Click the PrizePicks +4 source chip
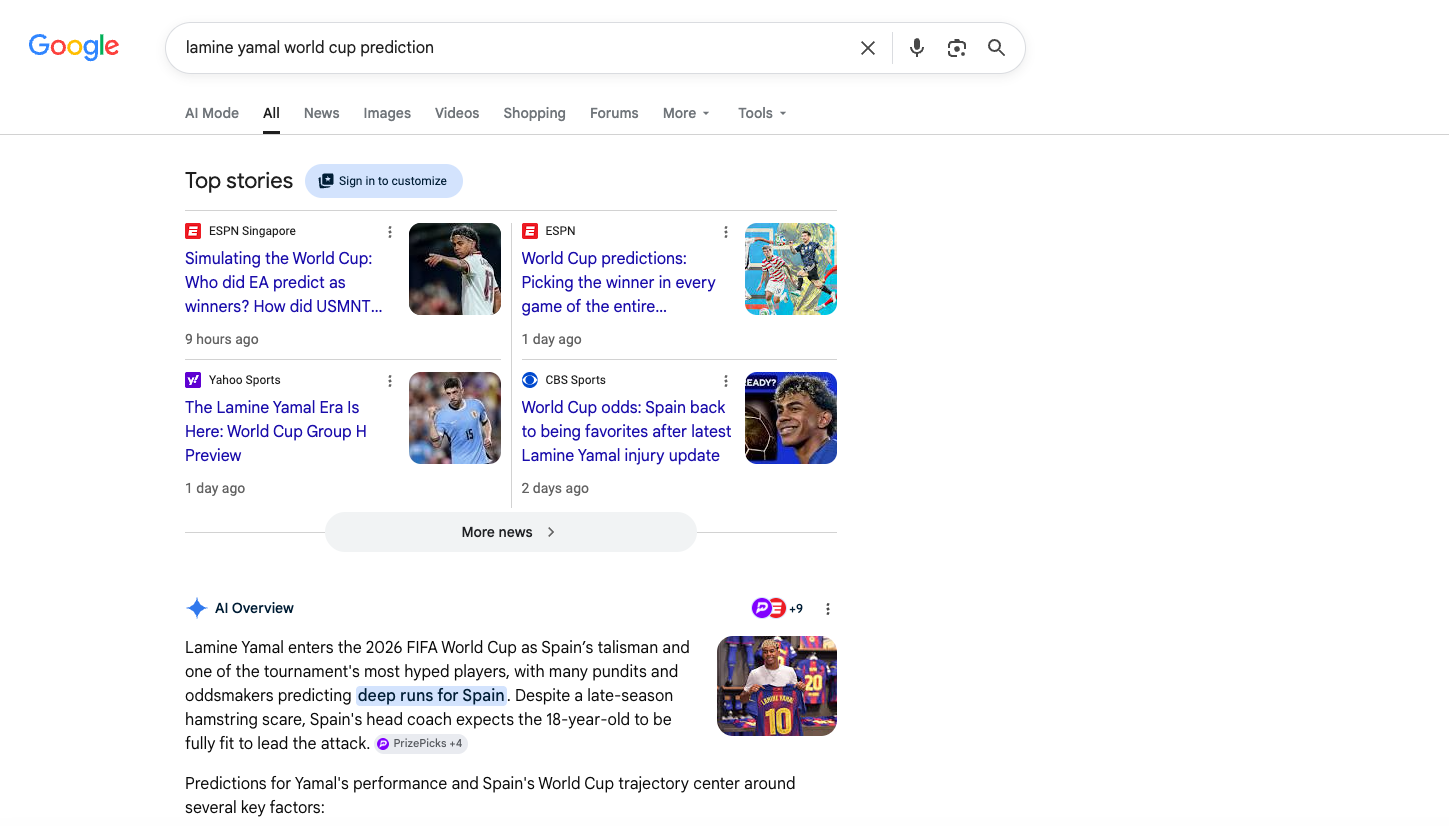The height and width of the screenshot is (826, 1449). [420, 744]
